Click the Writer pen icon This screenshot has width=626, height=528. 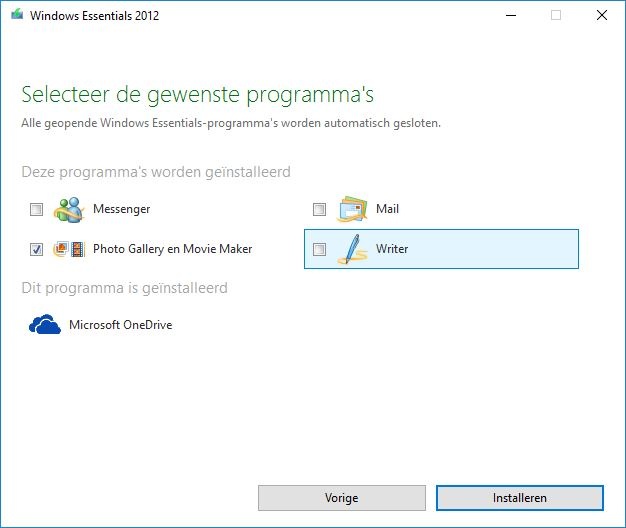point(351,249)
